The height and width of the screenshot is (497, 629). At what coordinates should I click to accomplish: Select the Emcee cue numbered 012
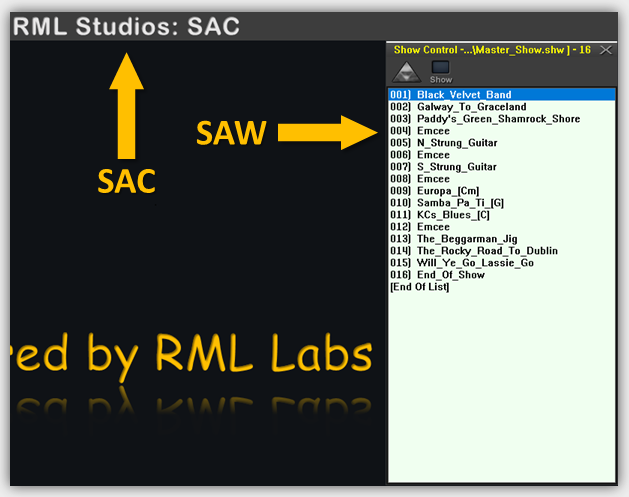[420, 227]
